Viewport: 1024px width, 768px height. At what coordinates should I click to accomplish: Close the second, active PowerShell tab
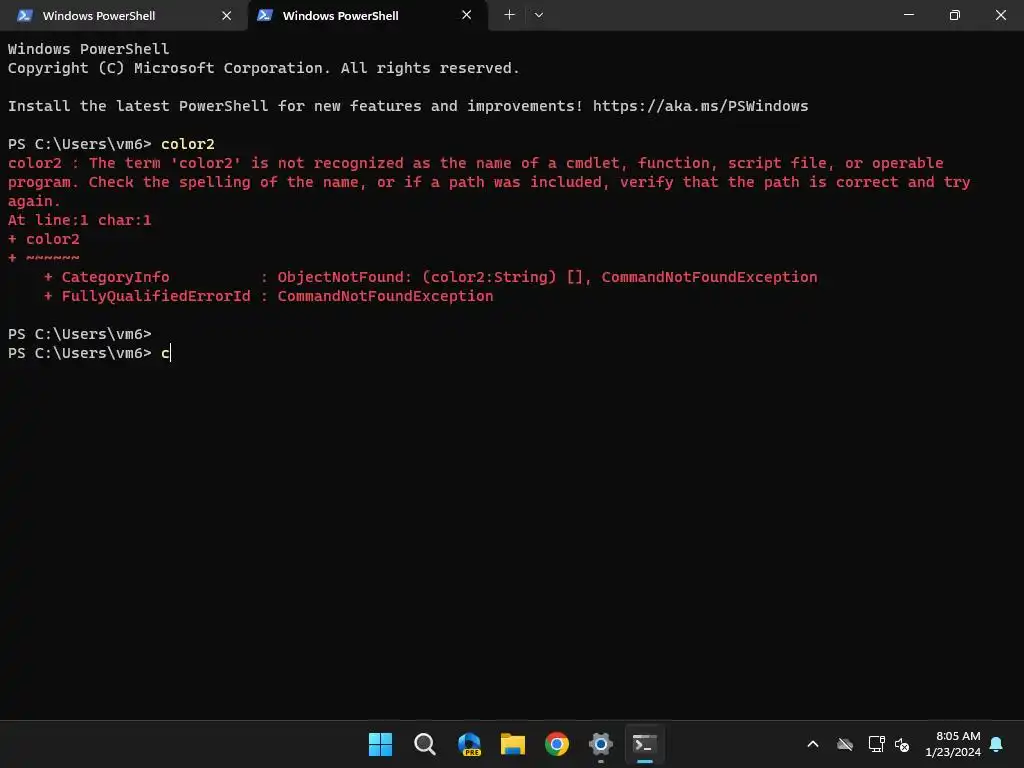point(466,15)
